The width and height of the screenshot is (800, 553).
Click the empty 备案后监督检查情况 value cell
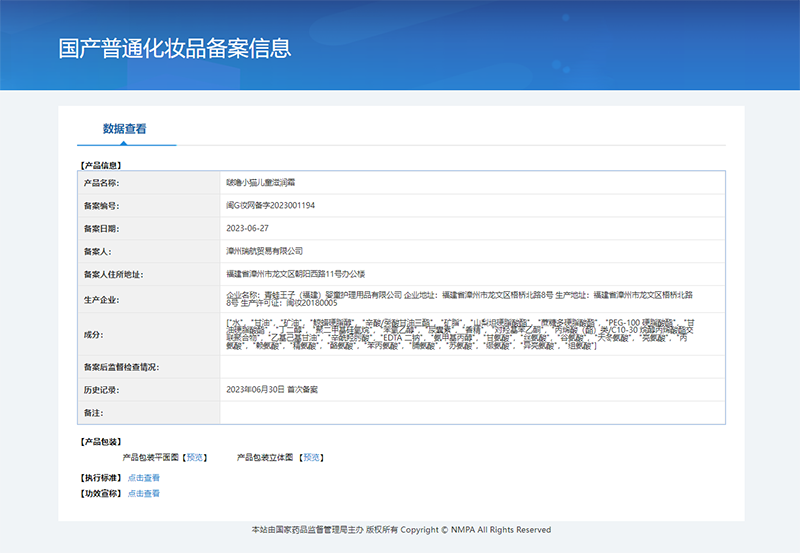click(472, 367)
